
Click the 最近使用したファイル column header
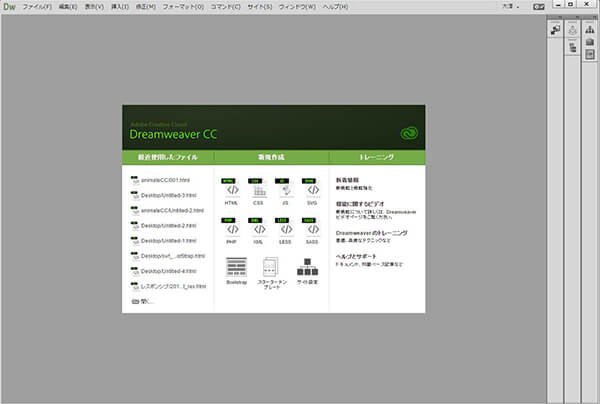tap(168, 157)
